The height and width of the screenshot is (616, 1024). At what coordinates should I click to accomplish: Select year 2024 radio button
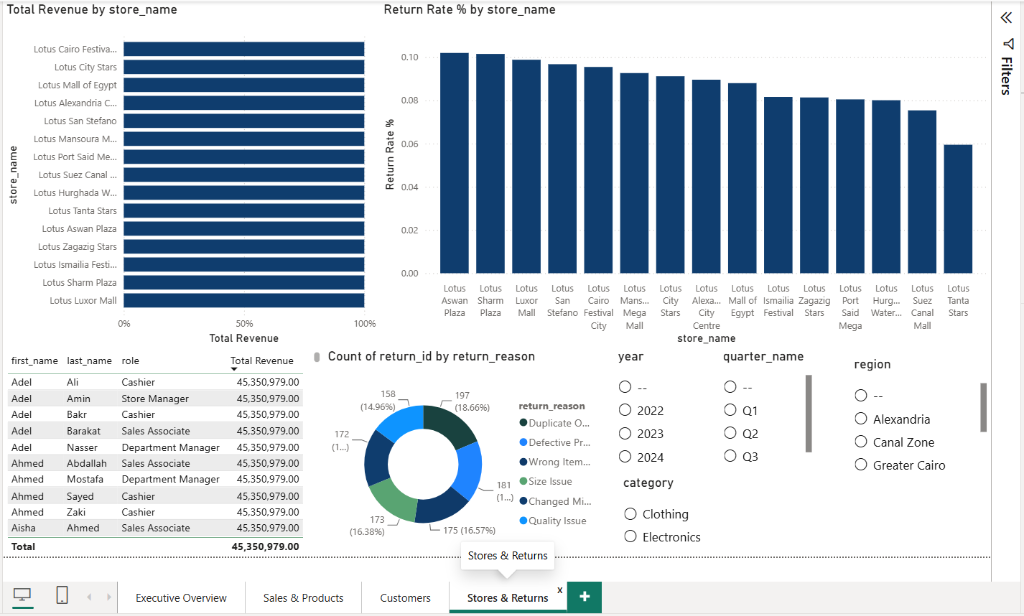coord(625,457)
